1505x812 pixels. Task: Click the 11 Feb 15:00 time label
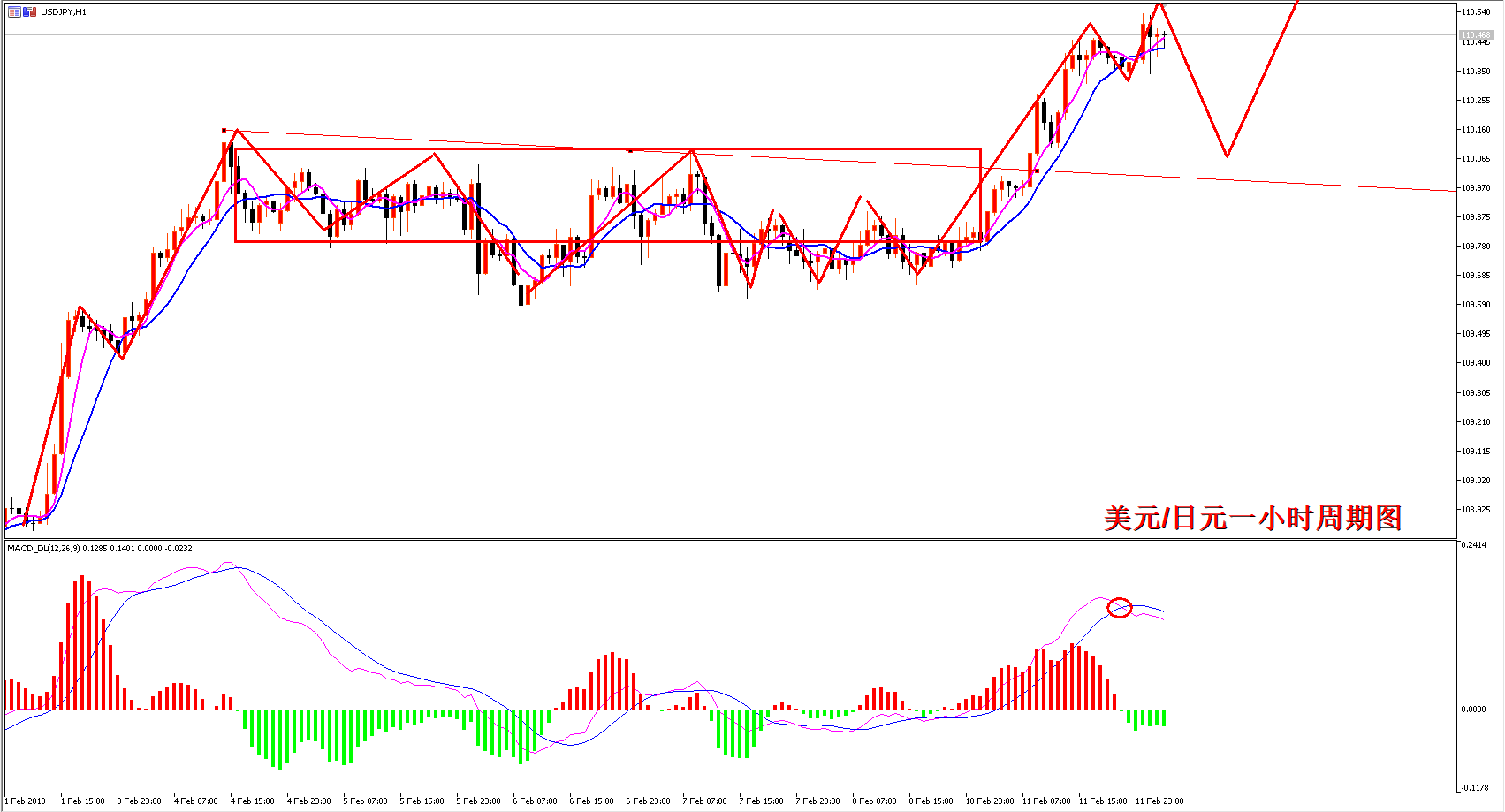point(1103,801)
